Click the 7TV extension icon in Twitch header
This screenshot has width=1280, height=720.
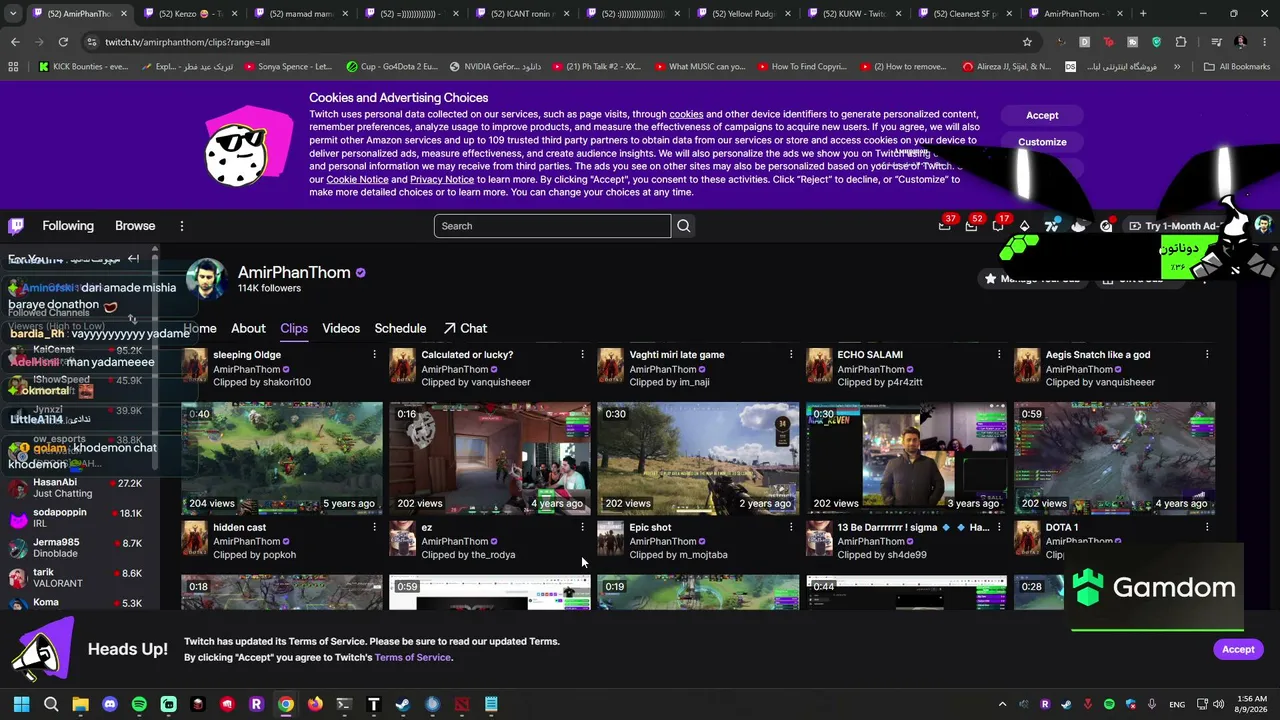click(1052, 226)
